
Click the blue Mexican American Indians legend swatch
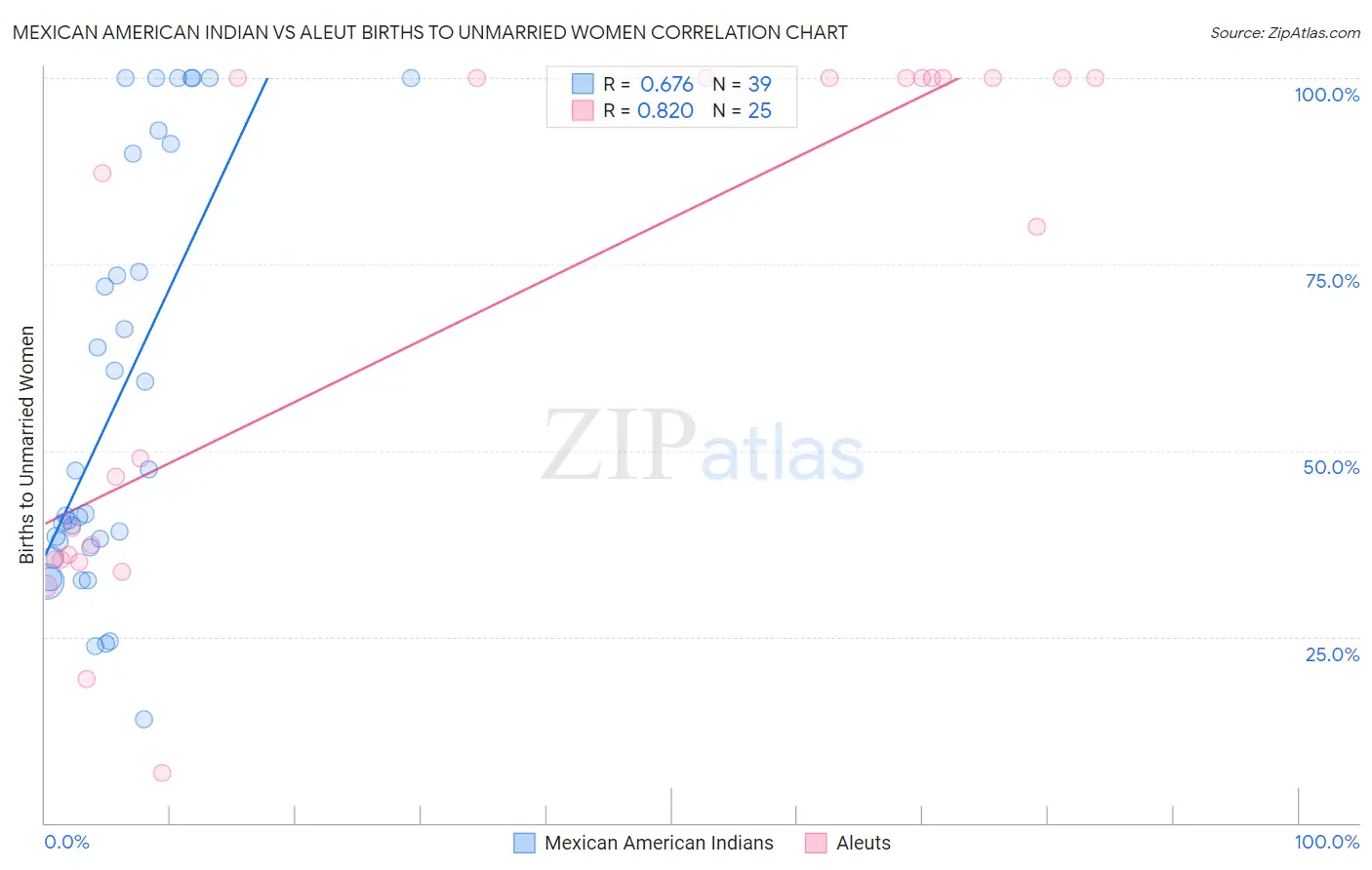coord(524,843)
